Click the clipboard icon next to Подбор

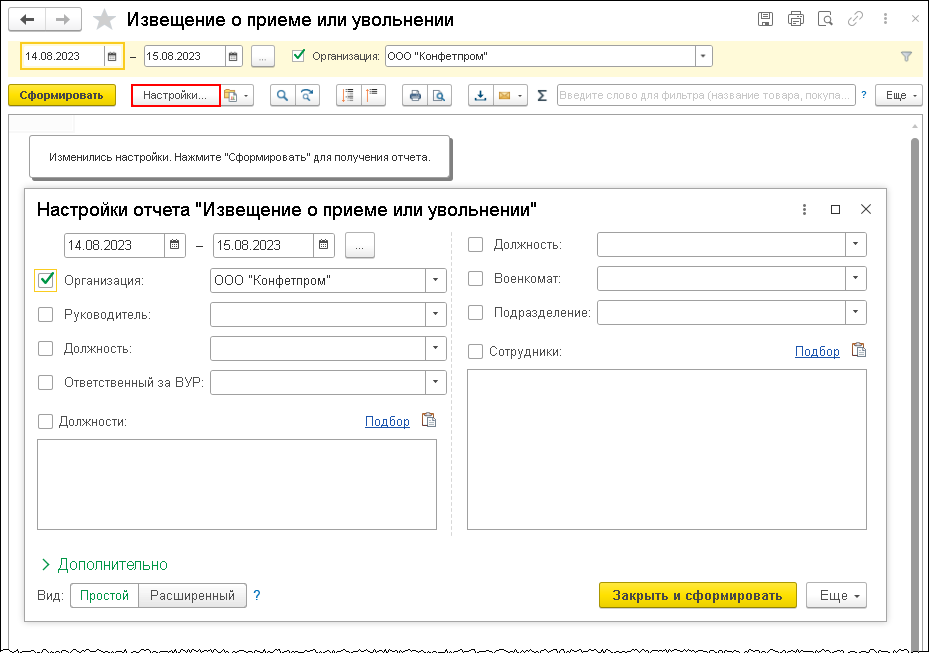coord(429,420)
